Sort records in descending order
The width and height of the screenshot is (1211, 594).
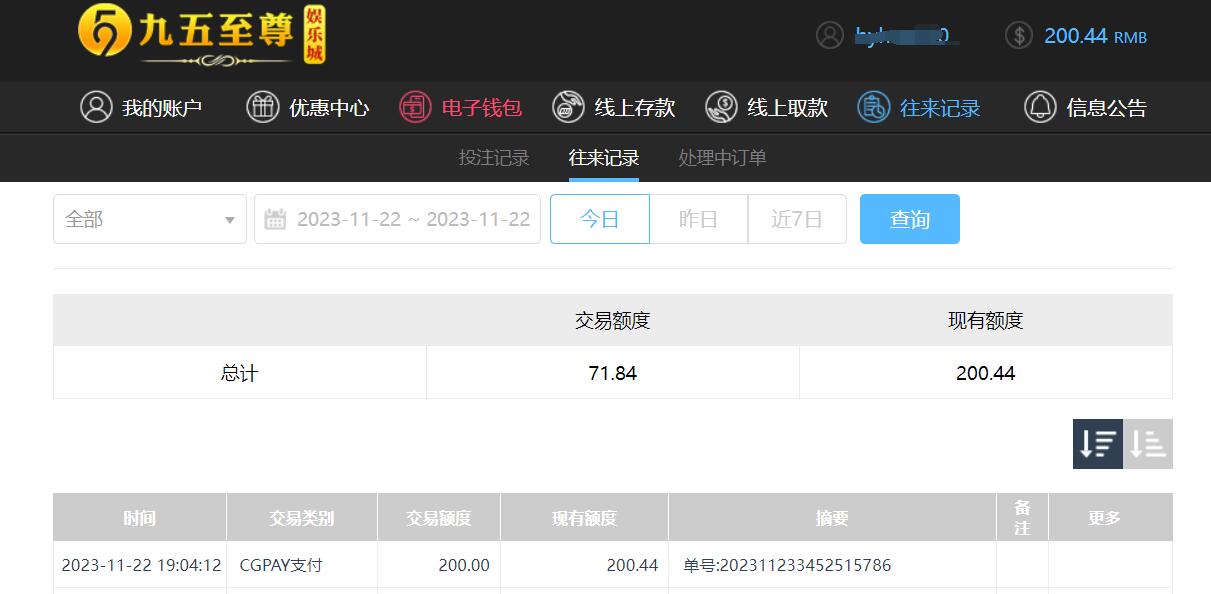tap(1098, 444)
